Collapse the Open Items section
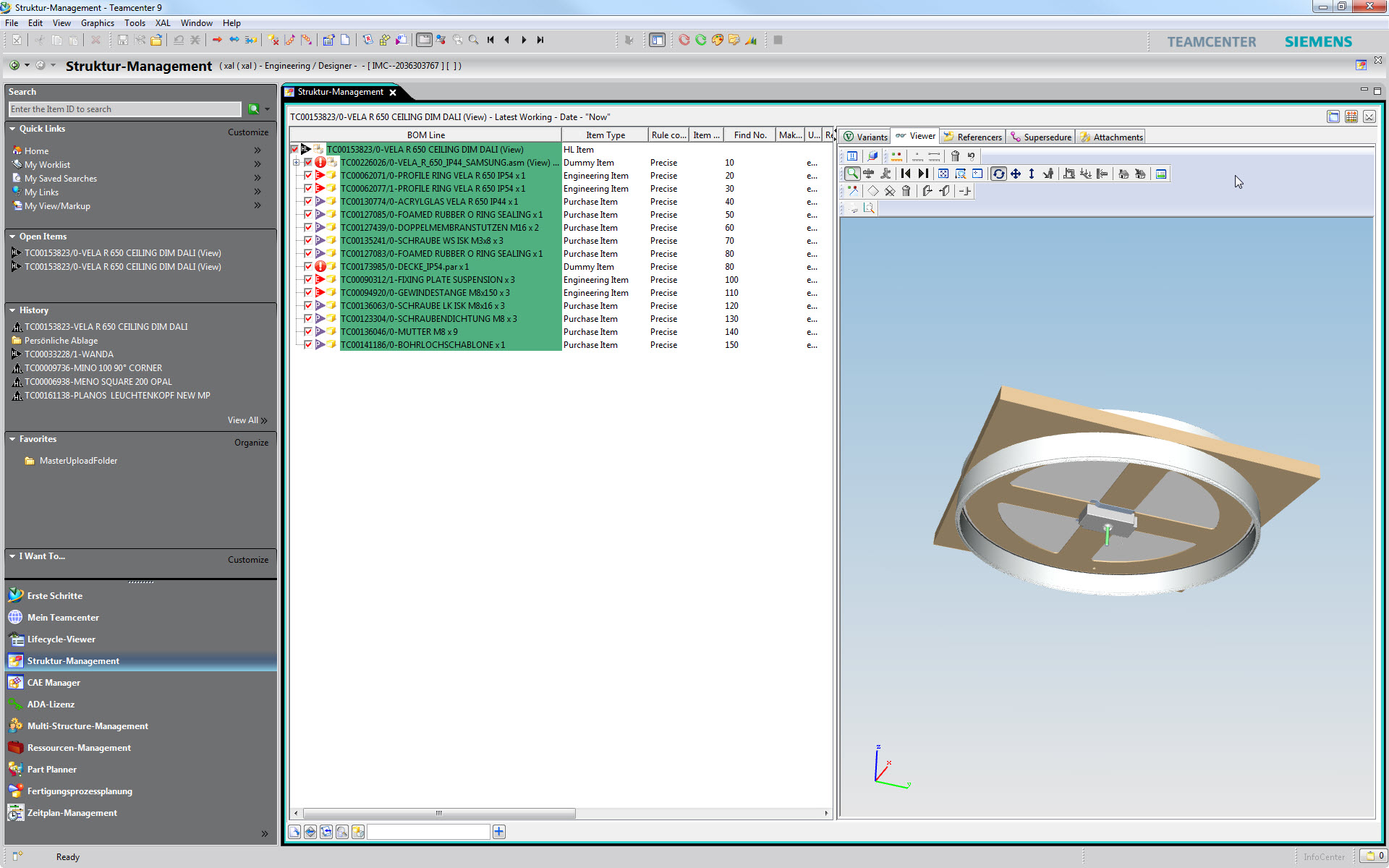This screenshot has height=868, width=1389. (12, 237)
